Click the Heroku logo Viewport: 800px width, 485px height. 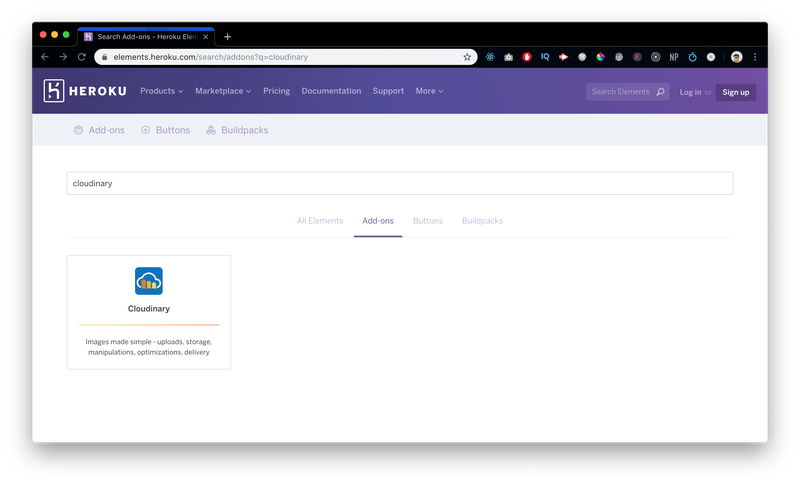85,91
